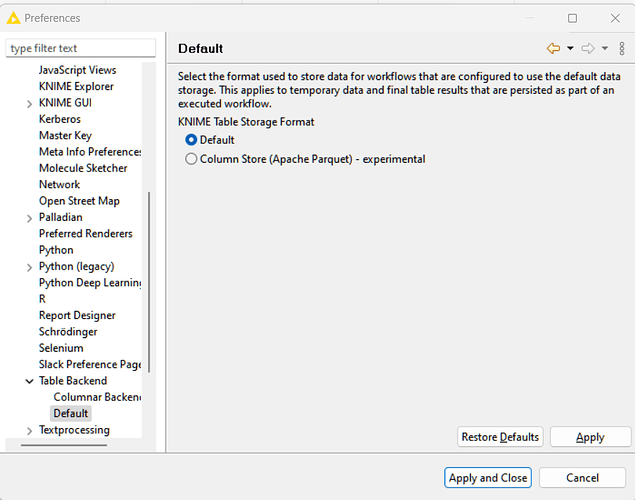This screenshot has height=500, width=635.
Task: Open Kerberos preferences page
Action: (60, 119)
